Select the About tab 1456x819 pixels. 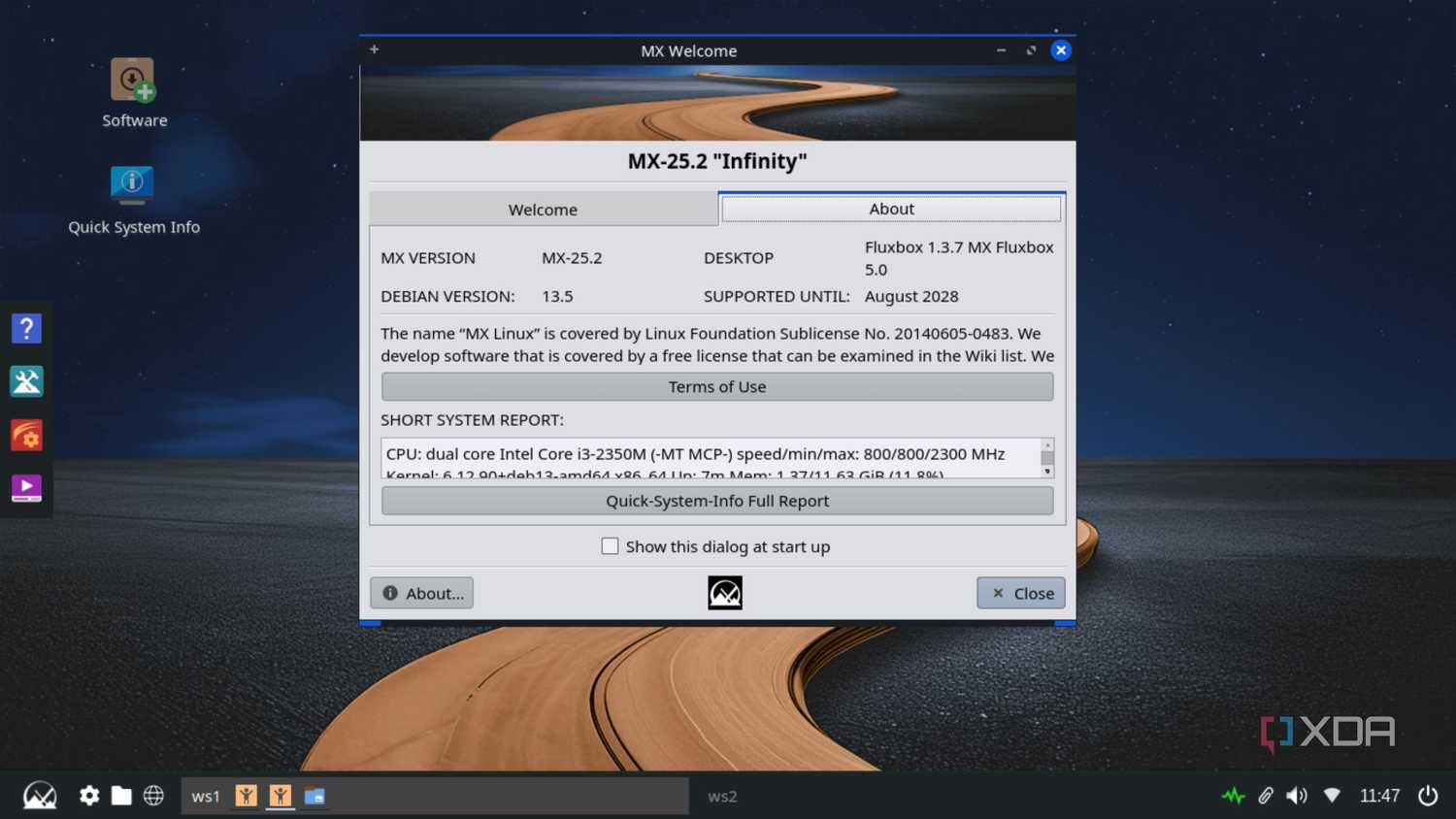pyautogui.click(x=891, y=209)
